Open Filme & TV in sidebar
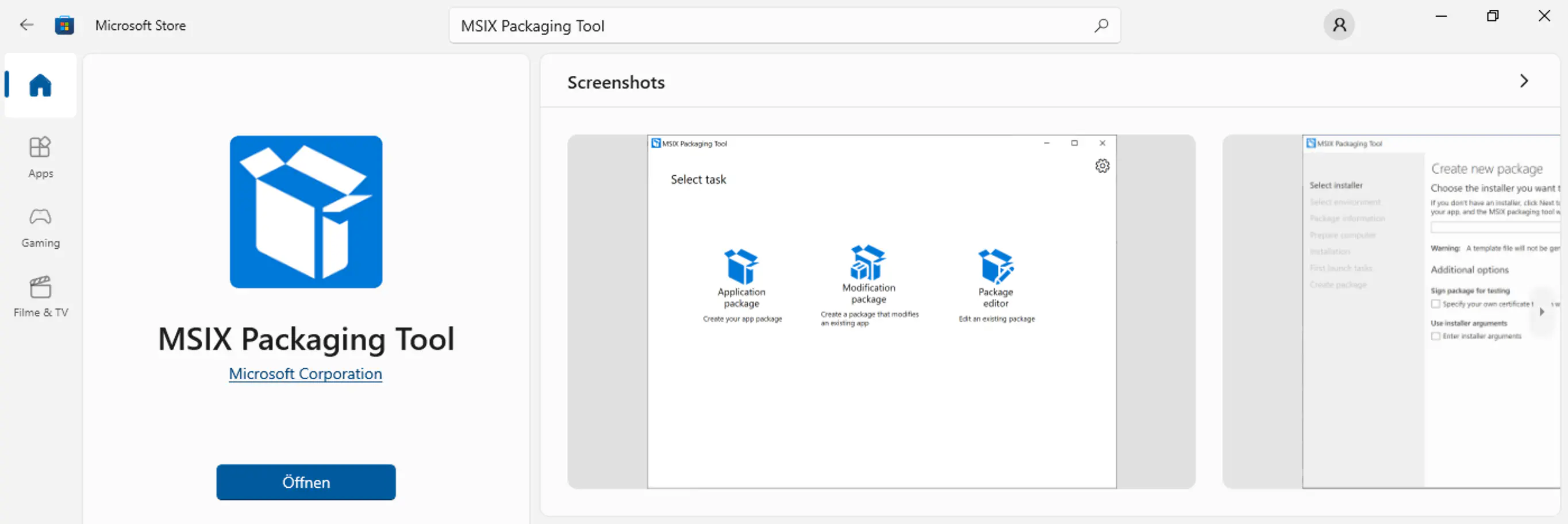The height and width of the screenshot is (524, 1568). (40, 297)
